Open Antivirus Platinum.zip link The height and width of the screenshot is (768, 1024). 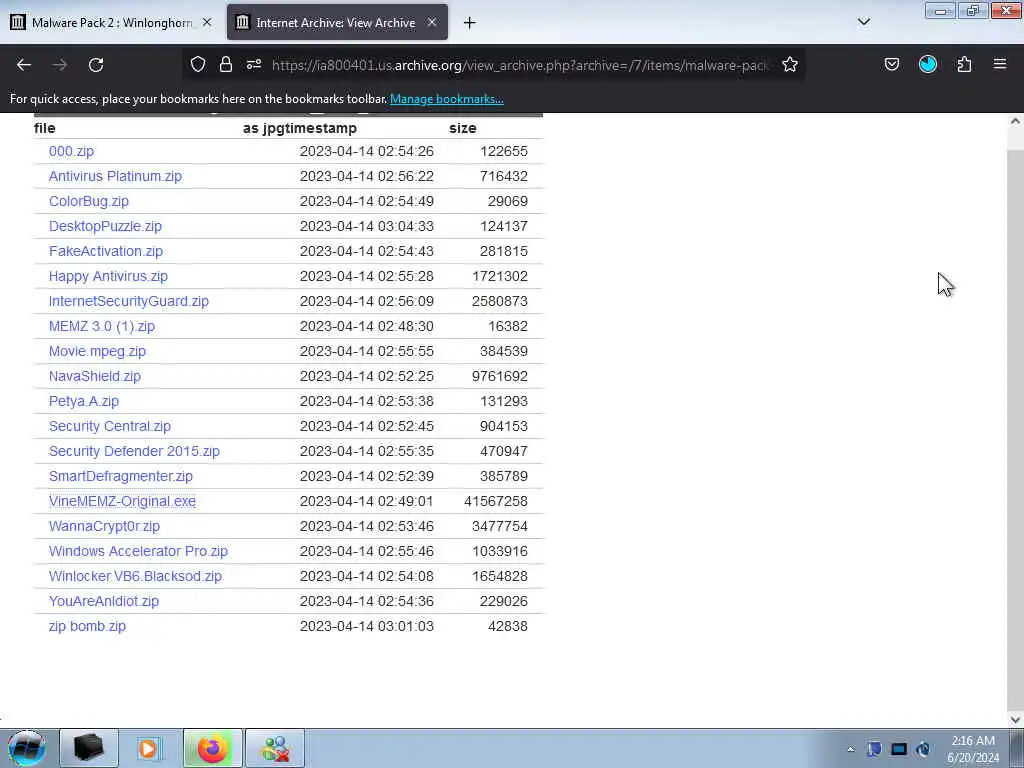tap(115, 176)
